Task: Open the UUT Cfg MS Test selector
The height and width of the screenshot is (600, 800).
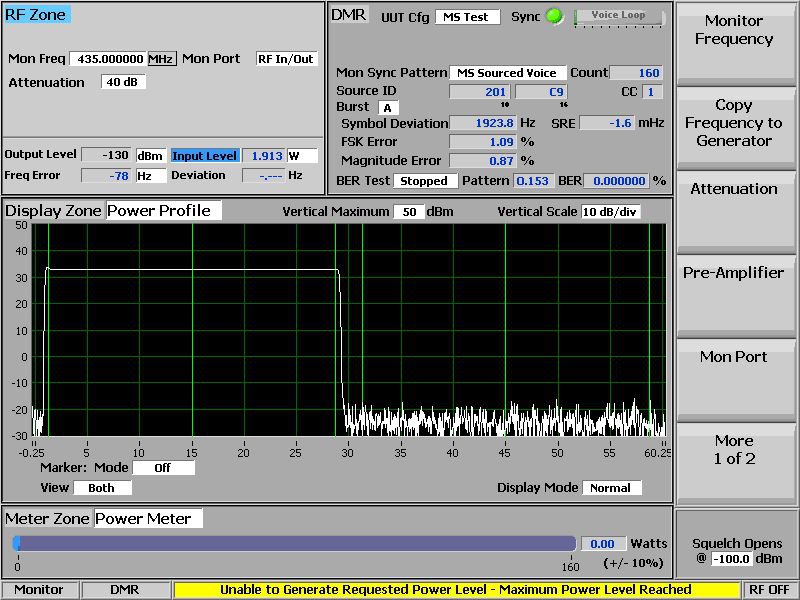Action: click(467, 17)
